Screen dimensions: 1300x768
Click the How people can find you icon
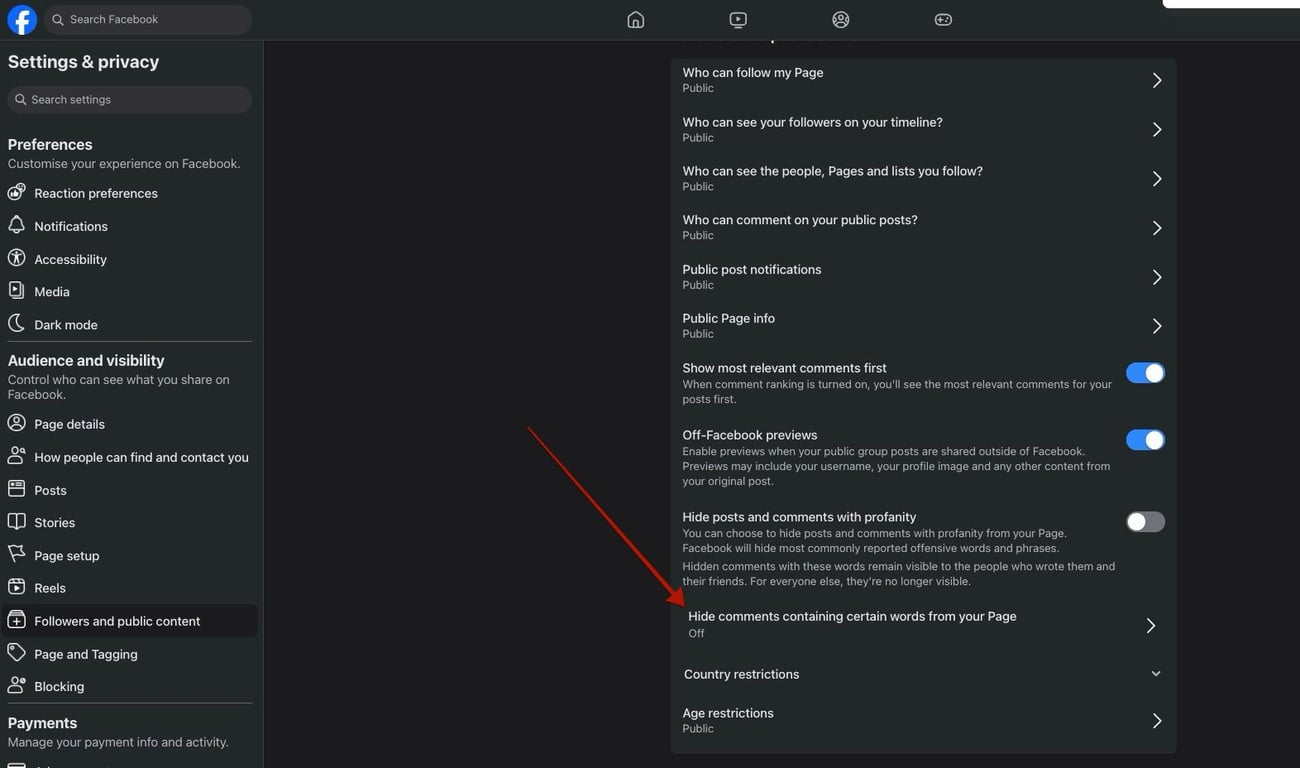pos(17,456)
